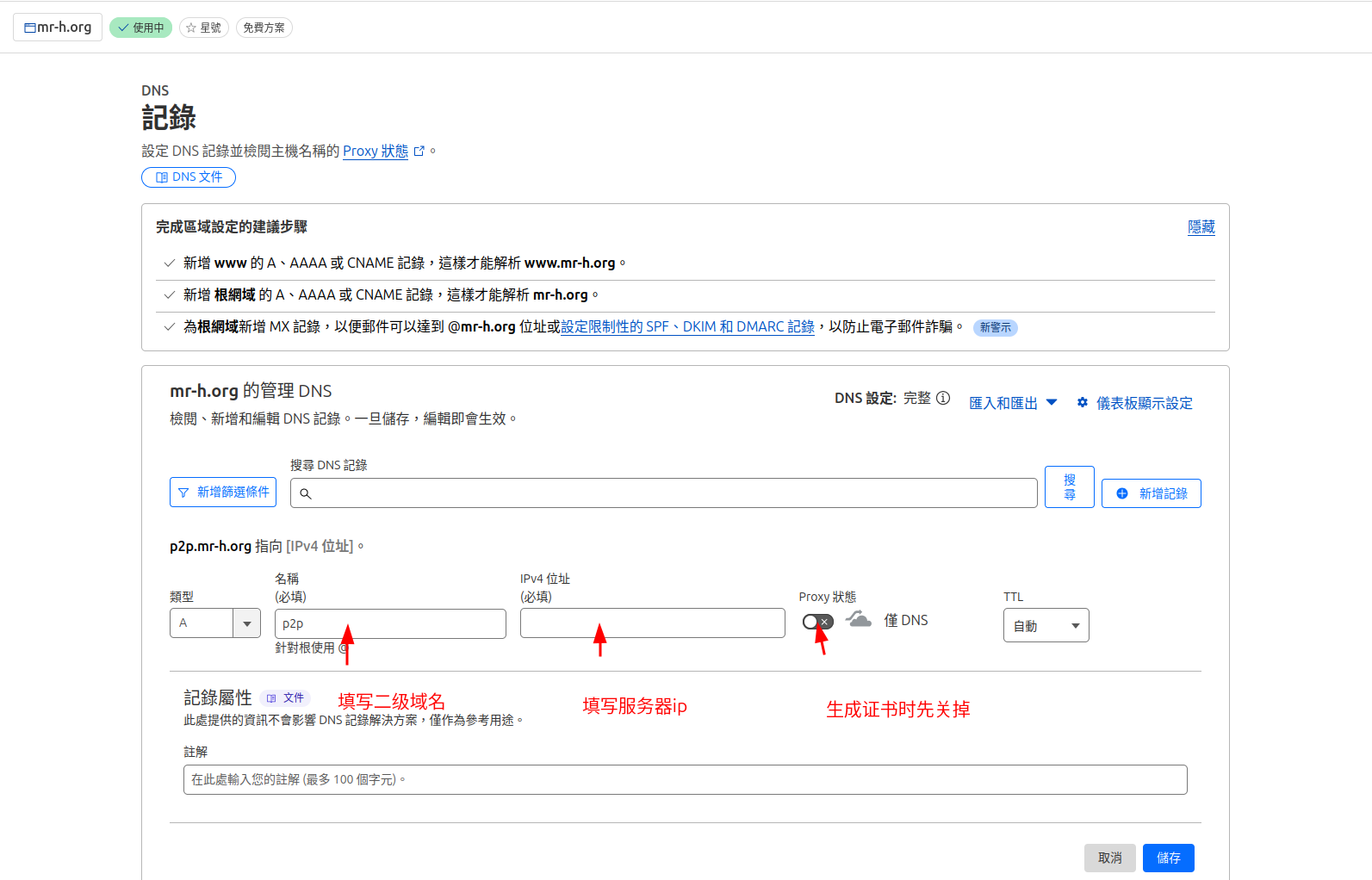1372x880 pixels.
Task: Click gear icon for dashboard display settings
Action: point(1083,402)
